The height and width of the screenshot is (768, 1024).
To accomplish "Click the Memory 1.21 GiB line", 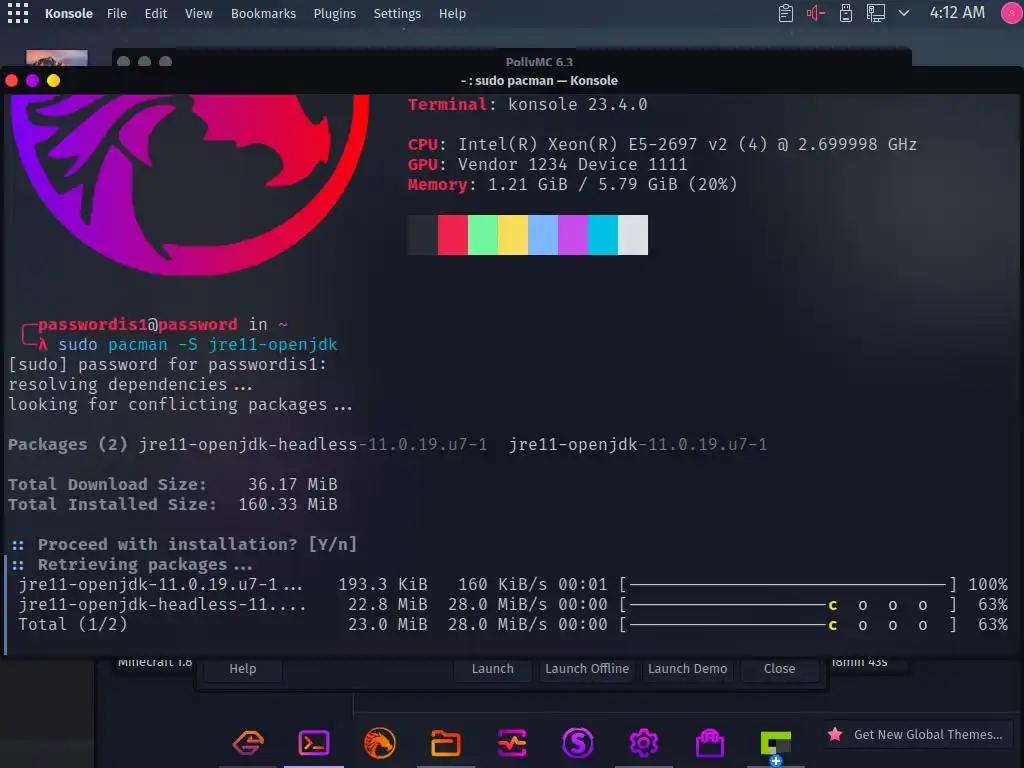I will click(x=572, y=184).
